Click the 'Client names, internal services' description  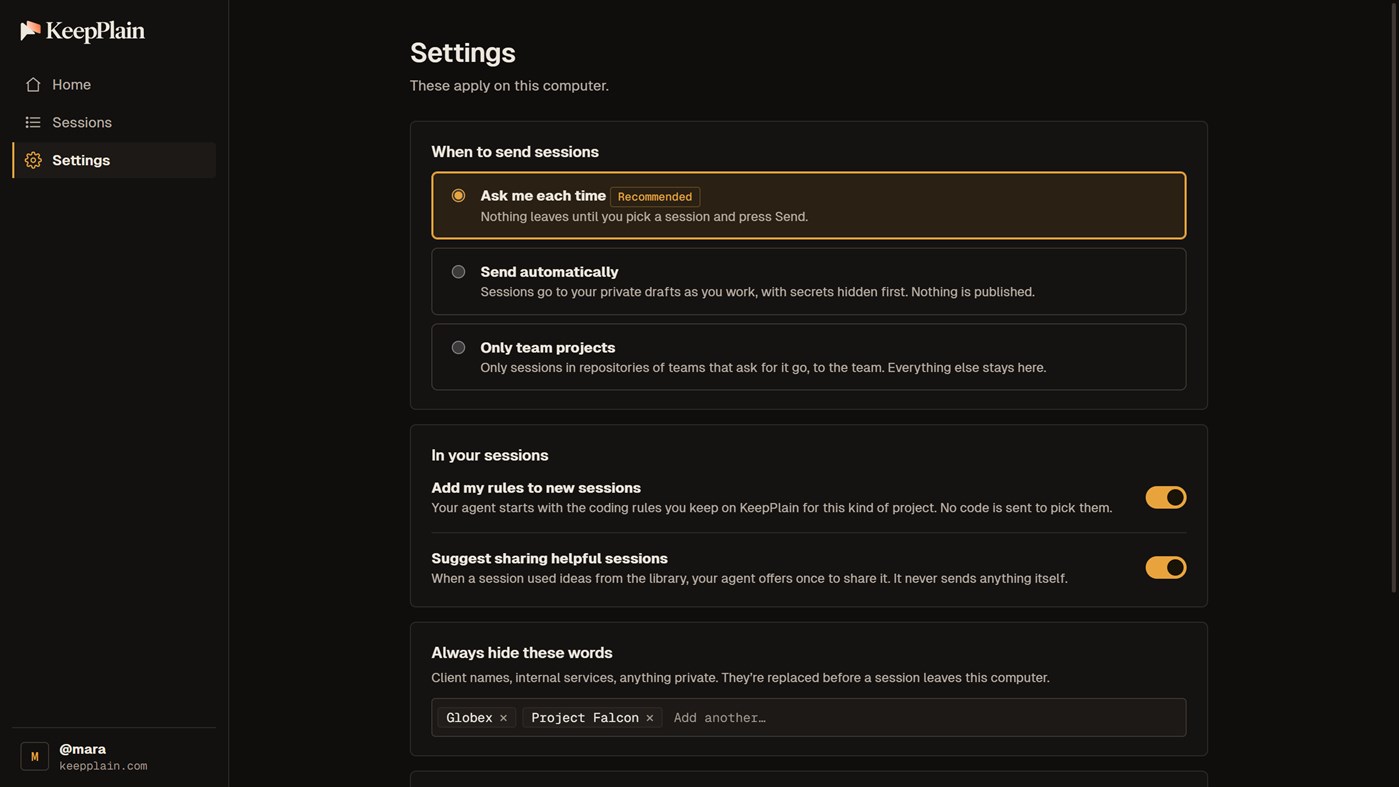point(740,678)
